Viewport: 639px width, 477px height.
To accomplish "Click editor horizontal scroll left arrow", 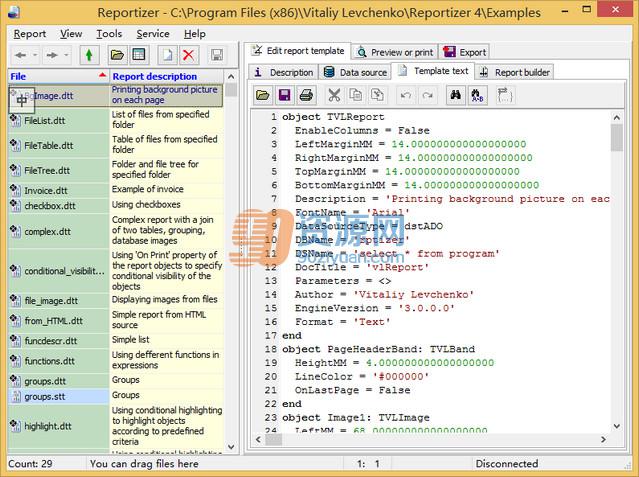I will point(258,439).
